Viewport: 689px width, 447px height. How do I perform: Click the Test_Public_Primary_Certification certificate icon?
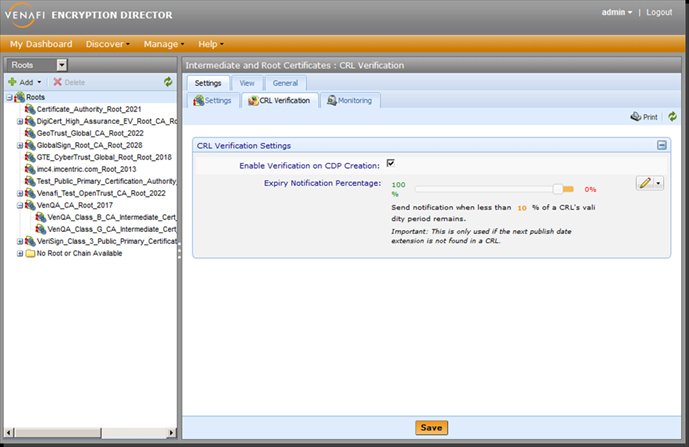(30, 181)
